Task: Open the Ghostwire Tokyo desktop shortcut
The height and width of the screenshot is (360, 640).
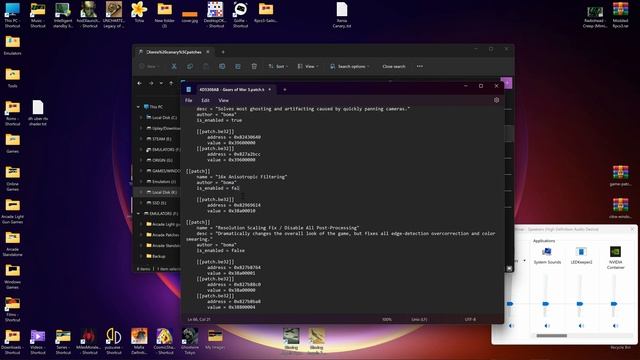Action: pos(190,341)
